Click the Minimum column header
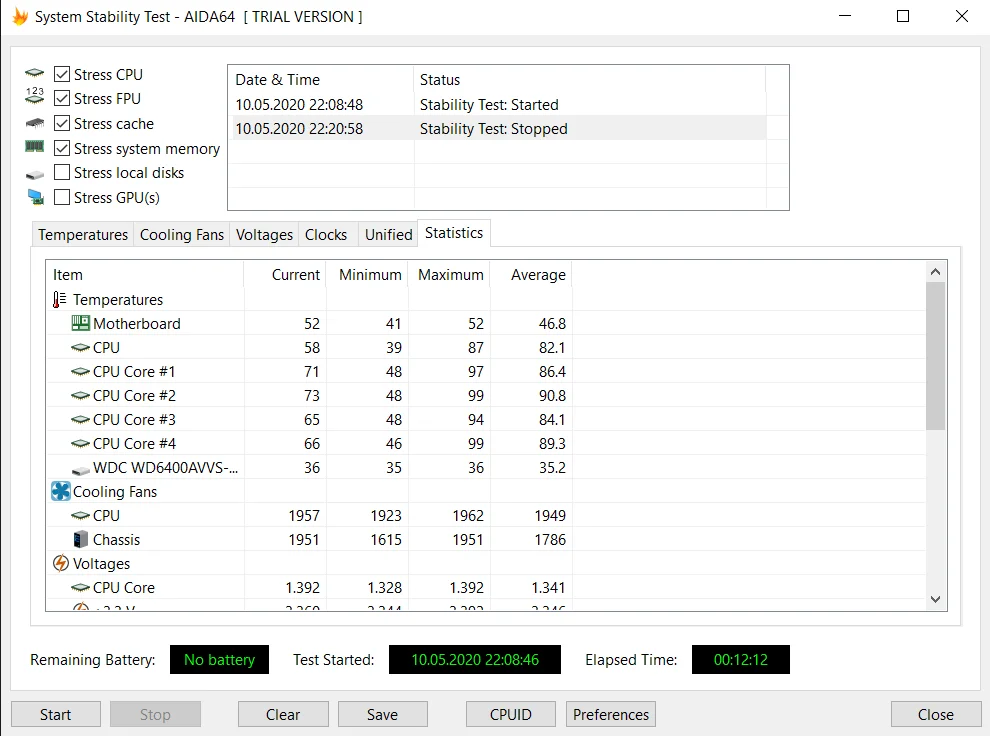The height and width of the screenshot is (736, 990). click(x=367, y=275)
